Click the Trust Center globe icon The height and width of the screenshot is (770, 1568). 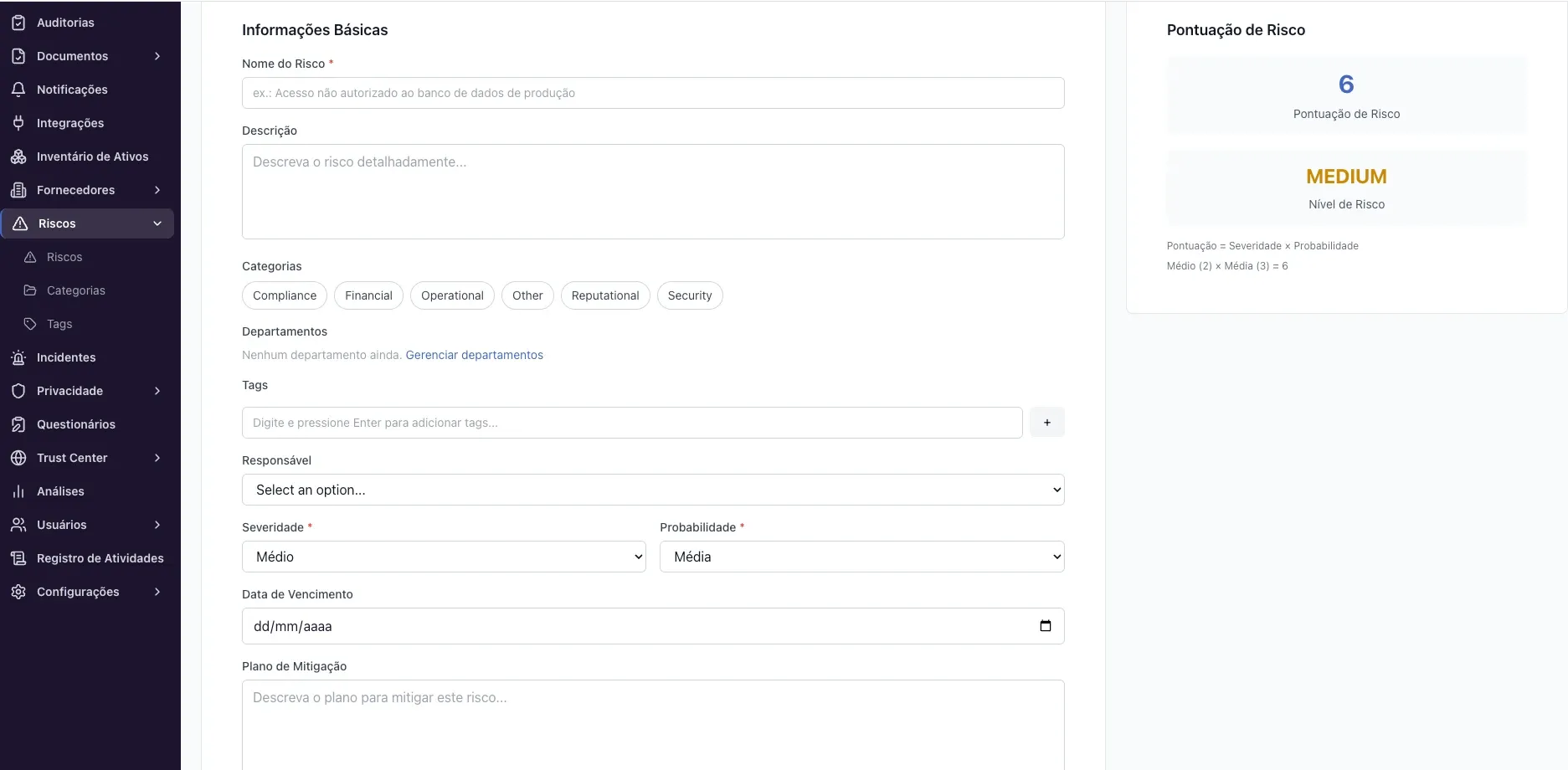coord(18,458)
